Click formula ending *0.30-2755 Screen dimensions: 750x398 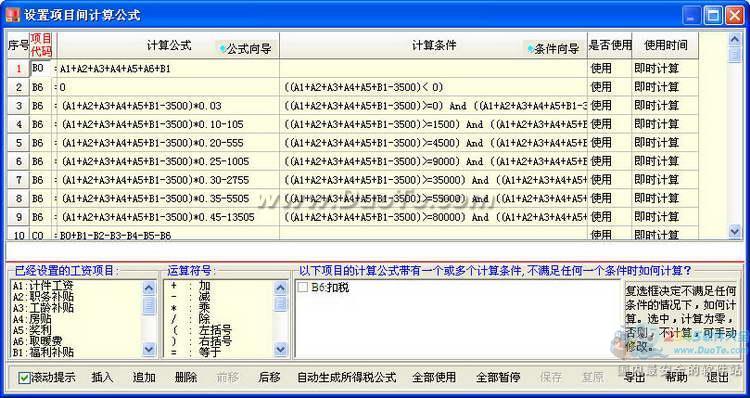(x=155, y=180)
